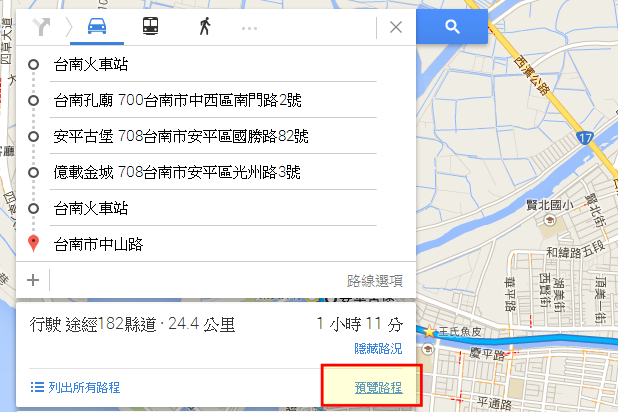The image size is (618, 412).
Task: Open more travel modes ellipsis
Action: click(249, 28)
